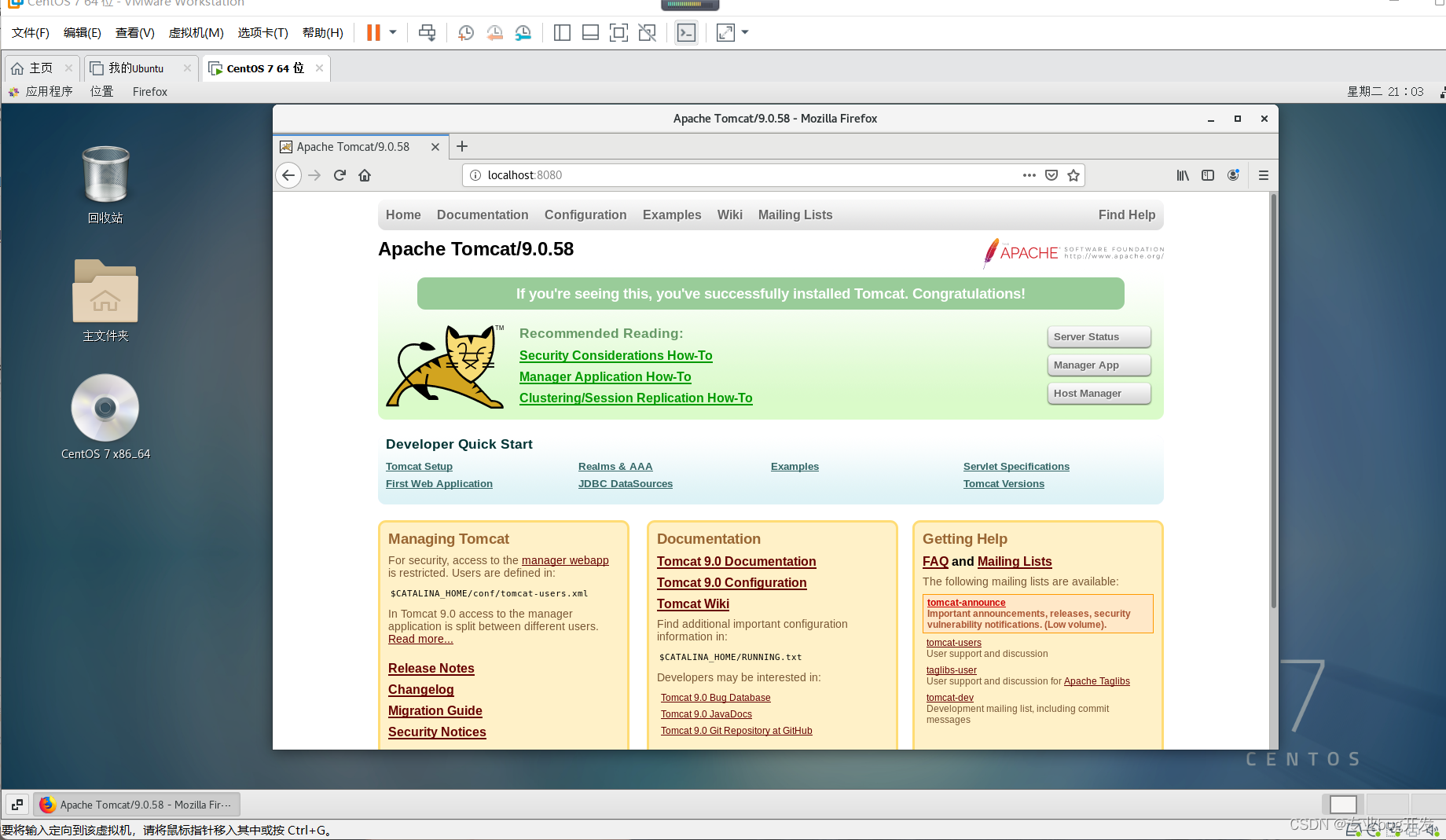This screenshot has width=1446, height=840.
Task: Open the page actions three-dot menu
Action: click(x=1029, y=175)
